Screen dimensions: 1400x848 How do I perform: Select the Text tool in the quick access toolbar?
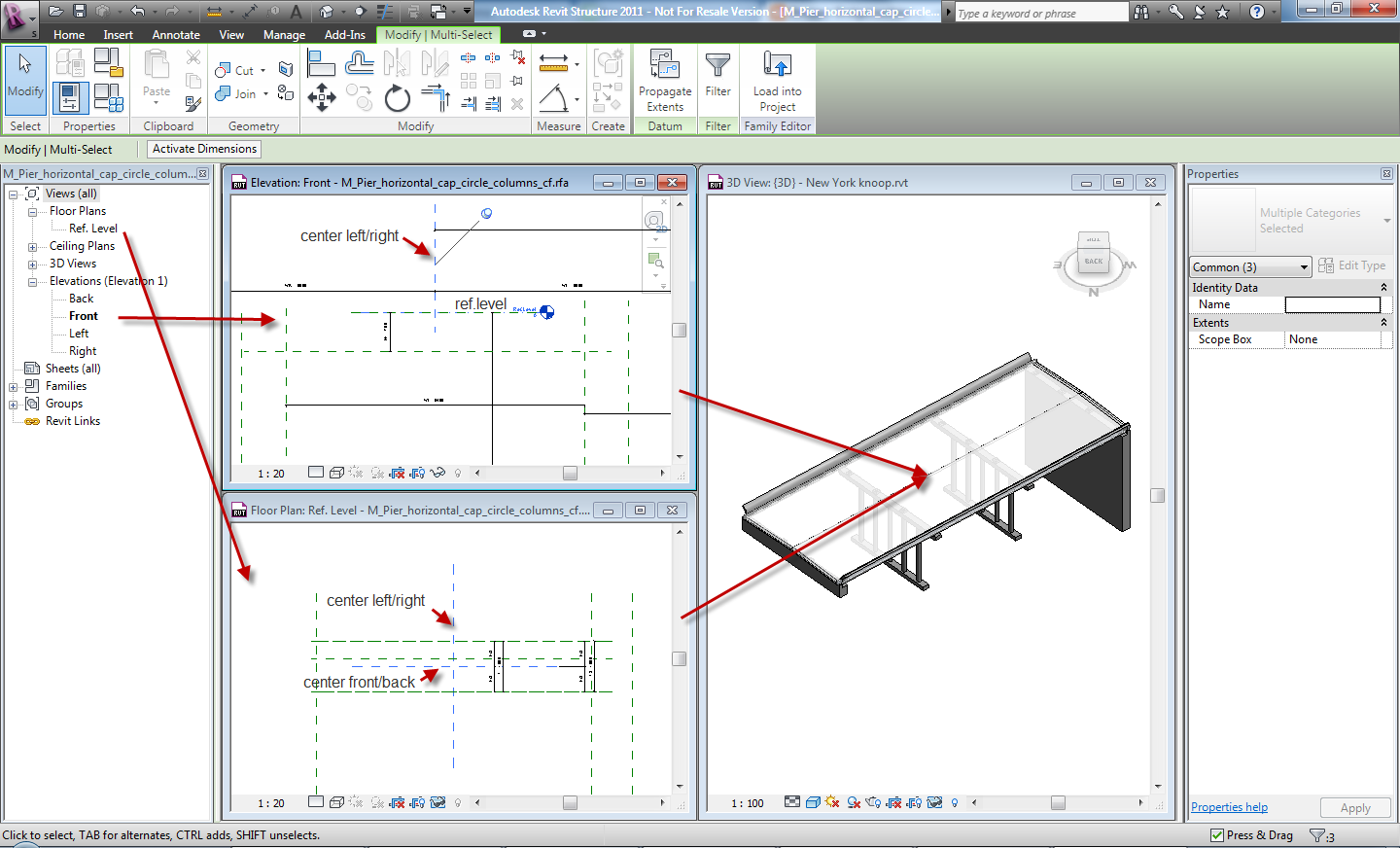(297, 12)
